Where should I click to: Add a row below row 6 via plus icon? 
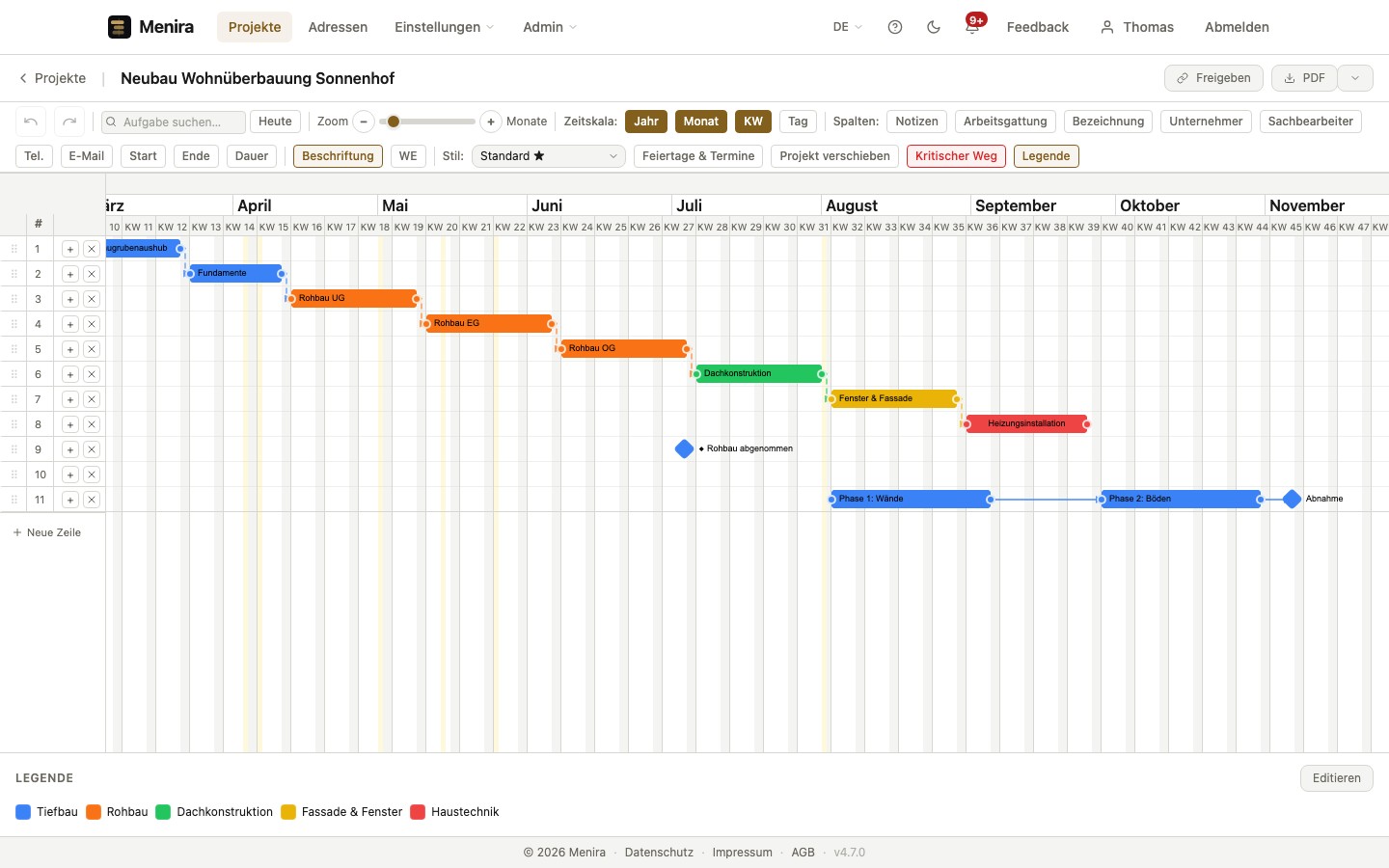pos(70,374)
